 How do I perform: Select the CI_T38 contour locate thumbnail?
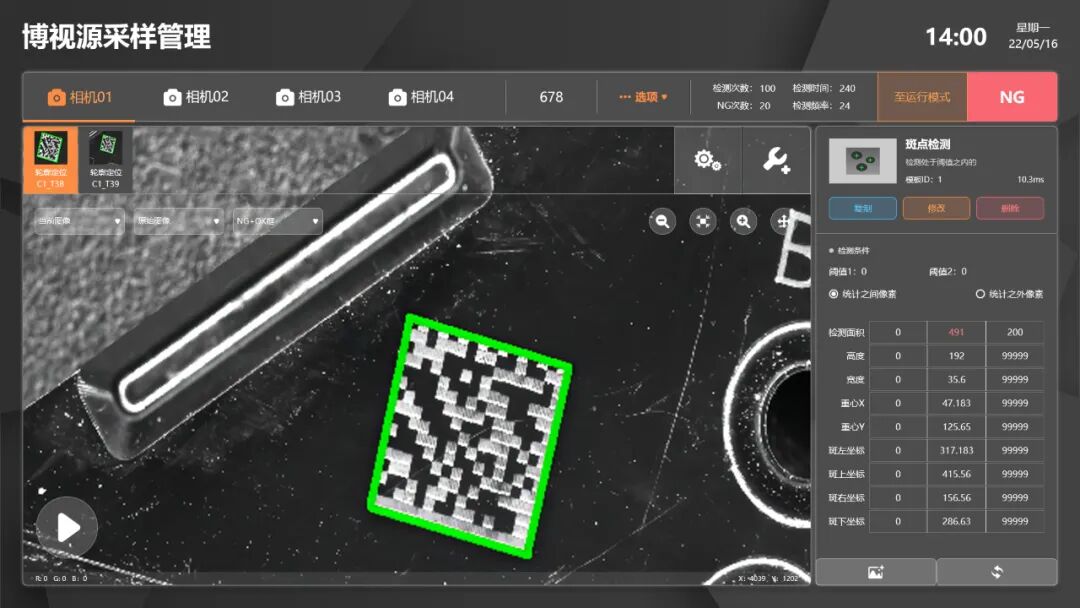[x=51, y=160]
